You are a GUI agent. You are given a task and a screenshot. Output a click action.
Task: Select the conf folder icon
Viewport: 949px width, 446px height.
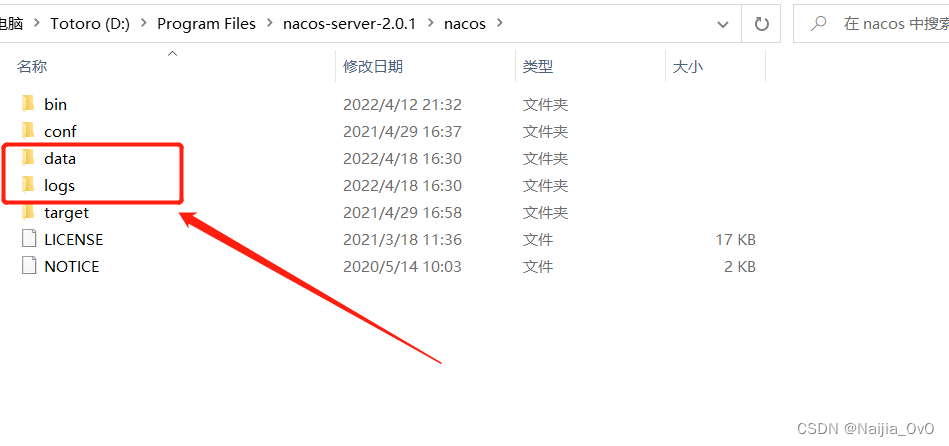pyautogui.click(x=28, y=131)
